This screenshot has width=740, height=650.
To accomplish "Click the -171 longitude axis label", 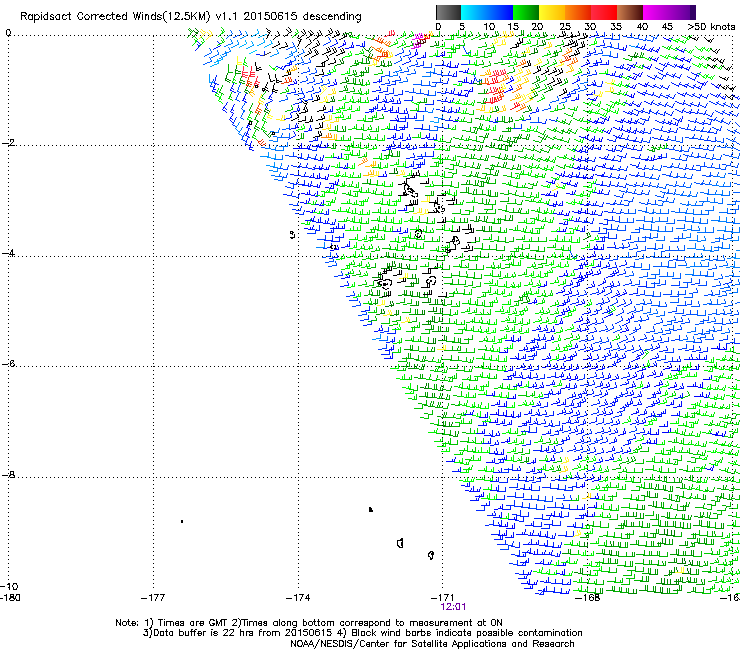I will tap(442, 598).
